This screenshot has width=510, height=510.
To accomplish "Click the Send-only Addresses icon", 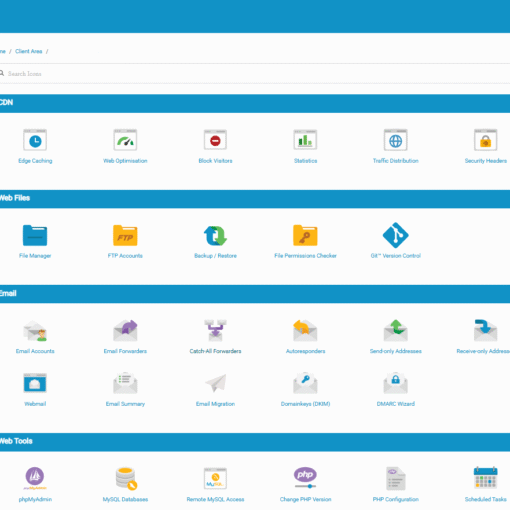I will tap(396, 331).
